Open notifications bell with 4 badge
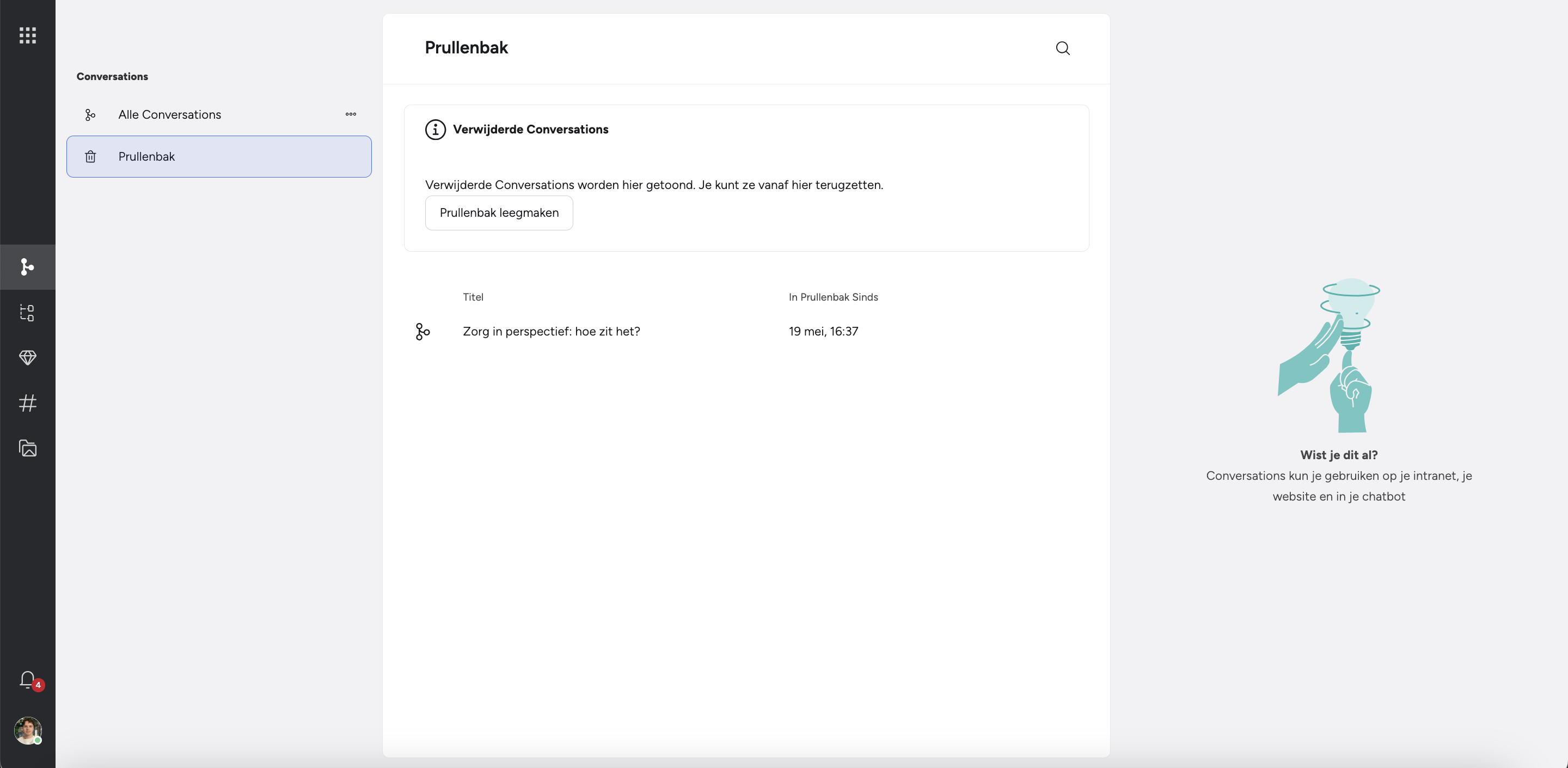This screenshot has height=768, width=1568. [27, 679]
